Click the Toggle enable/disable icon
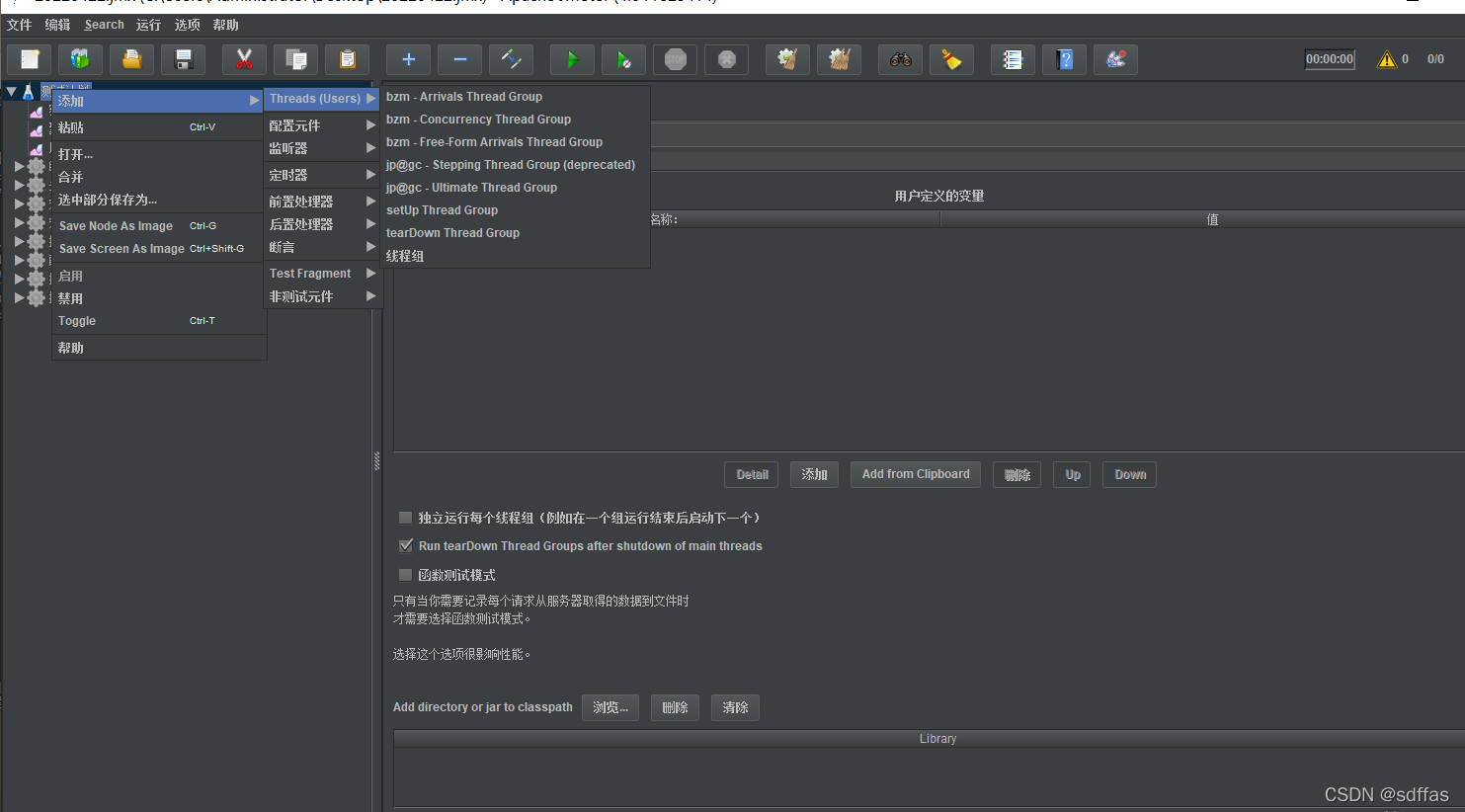This screenshot has width=1465, height=812. pos(511,59)
